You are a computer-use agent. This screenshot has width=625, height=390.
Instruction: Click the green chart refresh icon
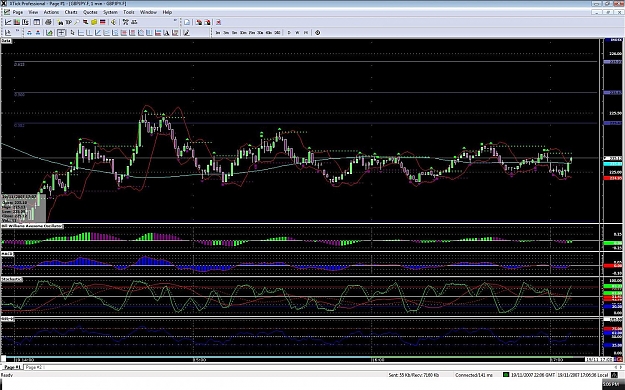[x=49, y=33]
